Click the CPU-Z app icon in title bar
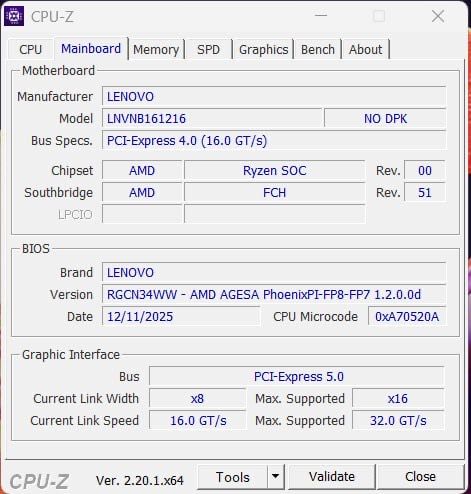This screenshot has width=471, height=494. tap(14, 16)
